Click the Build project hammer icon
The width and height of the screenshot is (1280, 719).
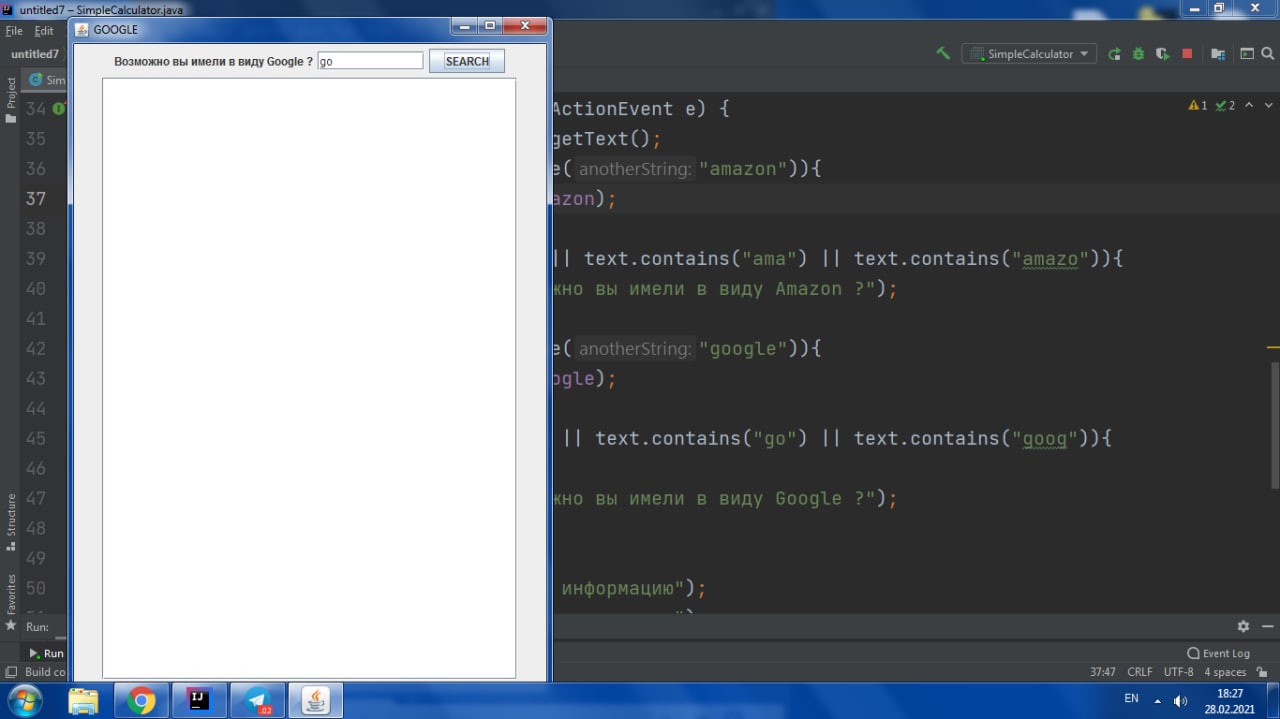pyautogui.click(x=943, y=54)
